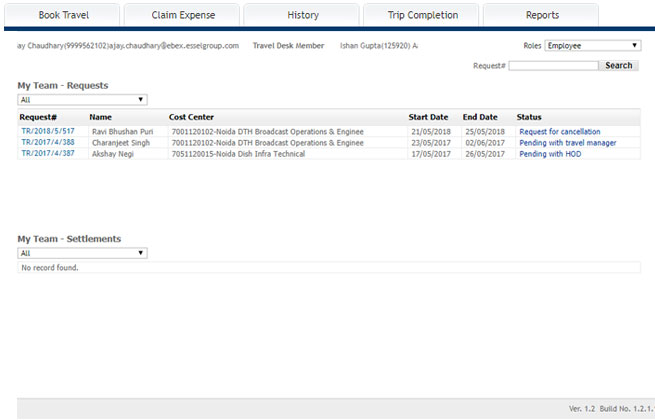Click the Cost Center column header
Image resolution: width=655 pixels, height=420 pixels.
click(x=191, y=117)
